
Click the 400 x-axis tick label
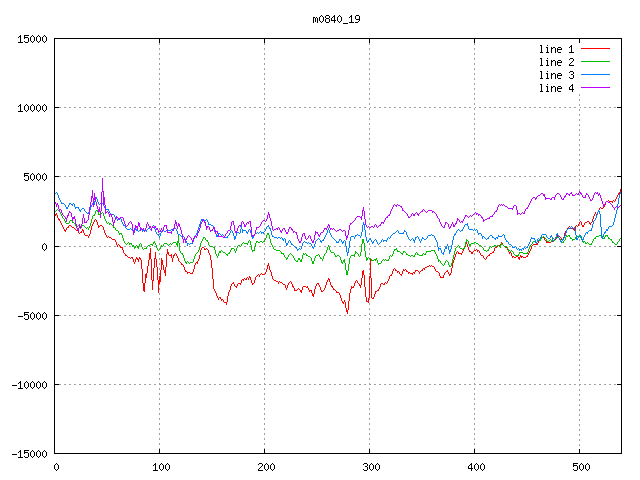(x=475, y=467)
